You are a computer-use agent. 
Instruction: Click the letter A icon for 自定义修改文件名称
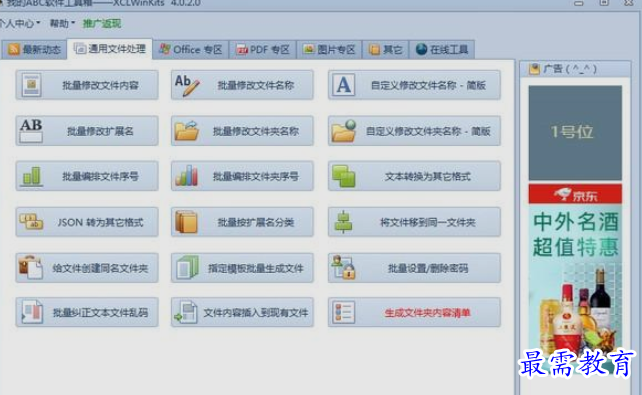point(343,85)
